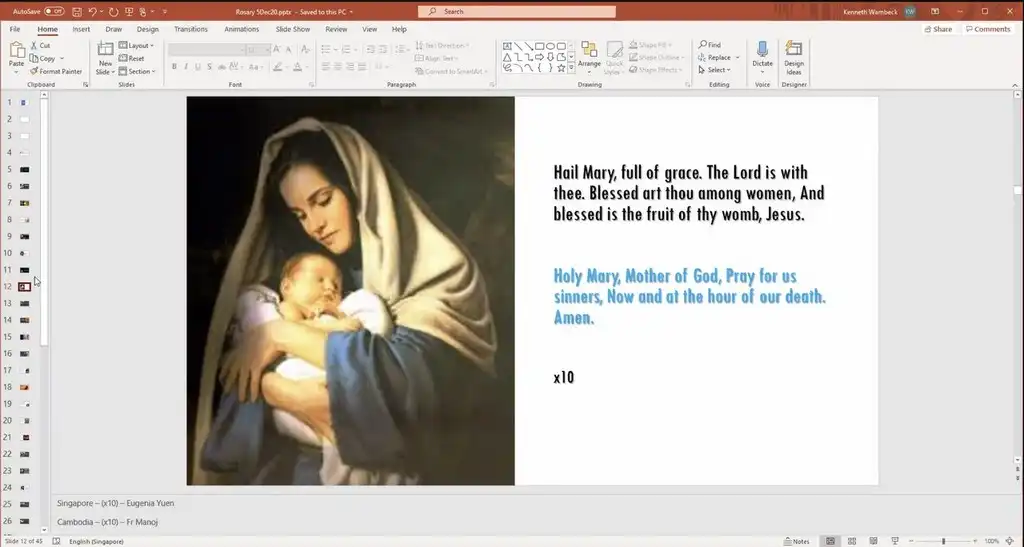This screenshot has height=547, width=1024.
Task: Select the right arrow shape in gallery
Action: (x=539, y=57)
